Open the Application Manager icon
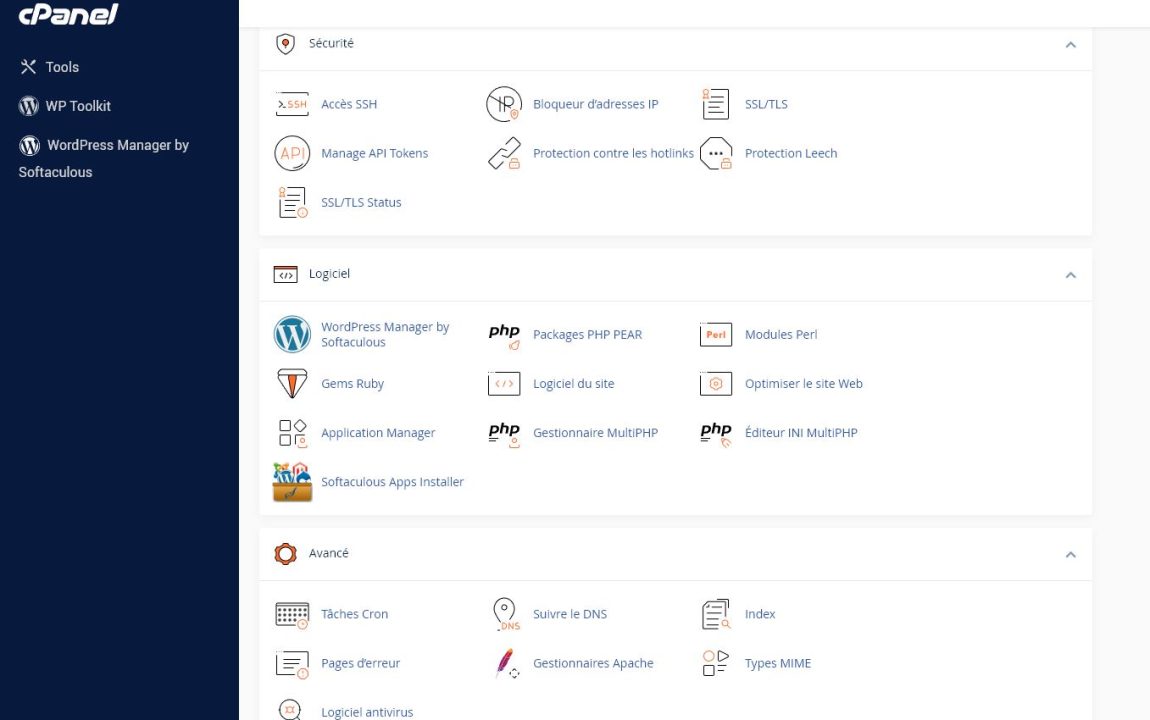Image resolution: width=1150 pixels, height=720 pixels. 293,433
